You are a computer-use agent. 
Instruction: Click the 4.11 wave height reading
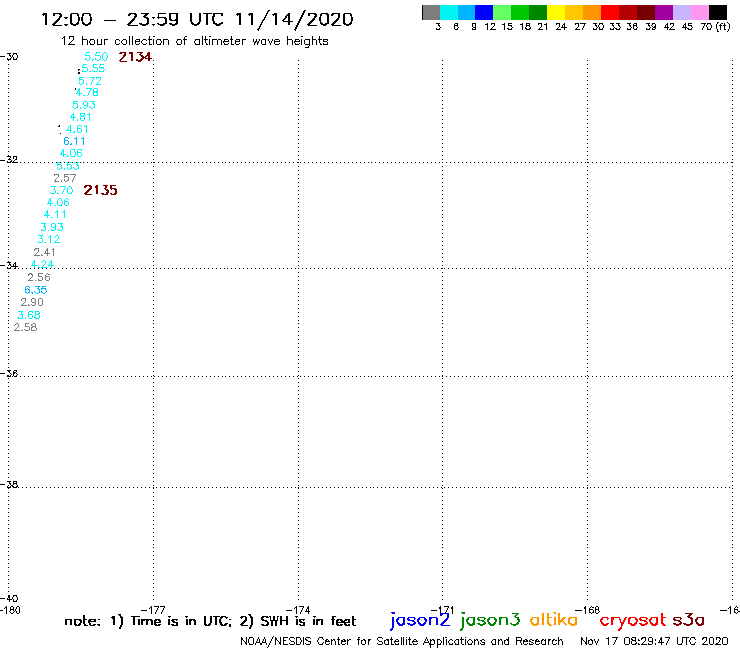click(x=55, y=214)
